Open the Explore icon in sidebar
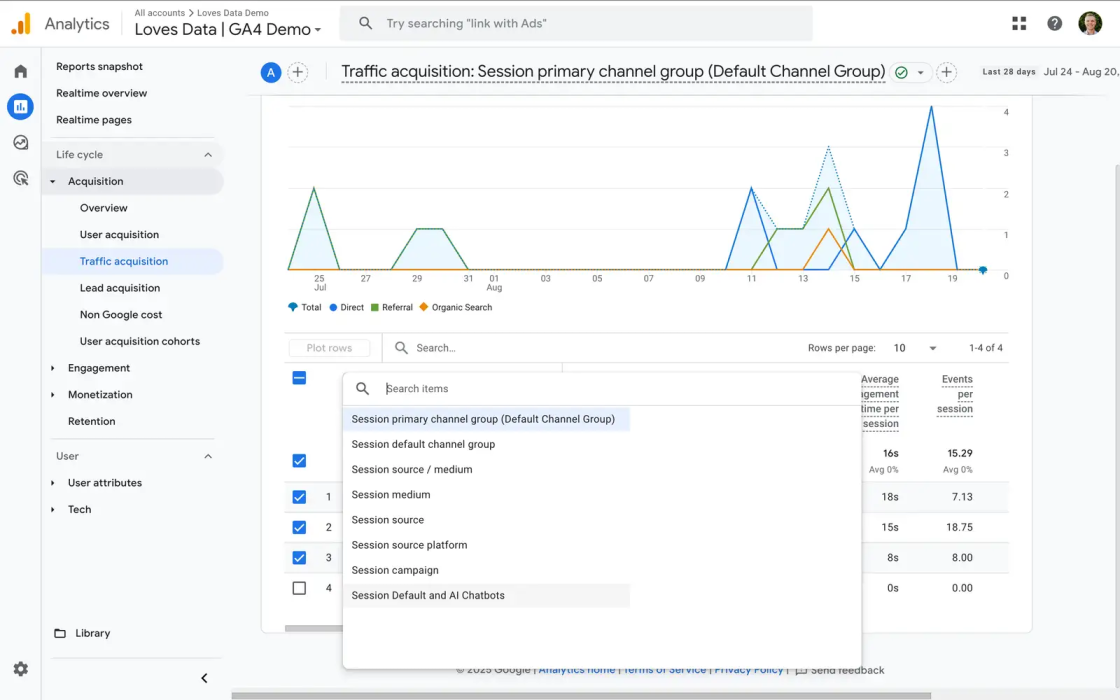This screenshot has height=700, width=1120. 20,142
